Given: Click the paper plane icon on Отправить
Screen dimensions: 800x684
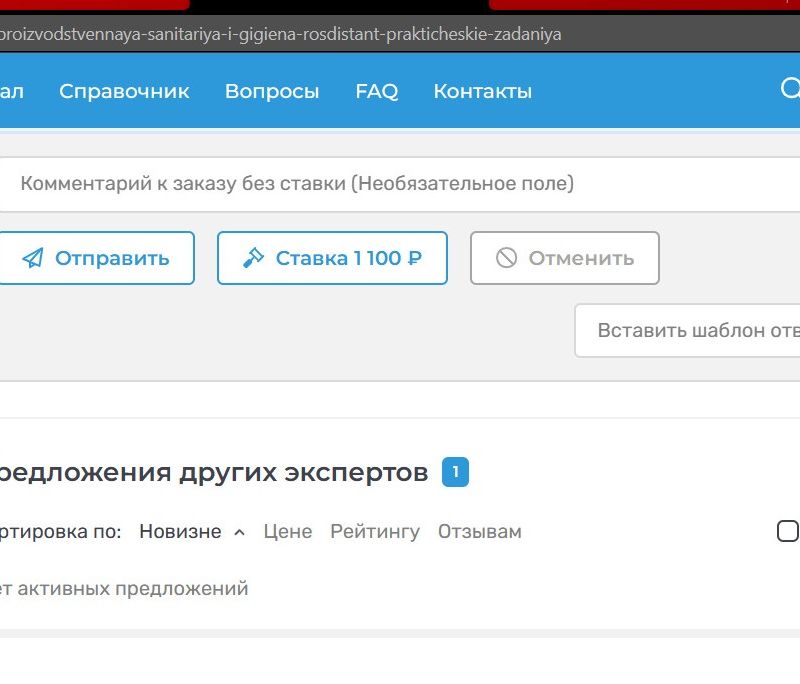Looking at the screenshot, I should (33, 259).
